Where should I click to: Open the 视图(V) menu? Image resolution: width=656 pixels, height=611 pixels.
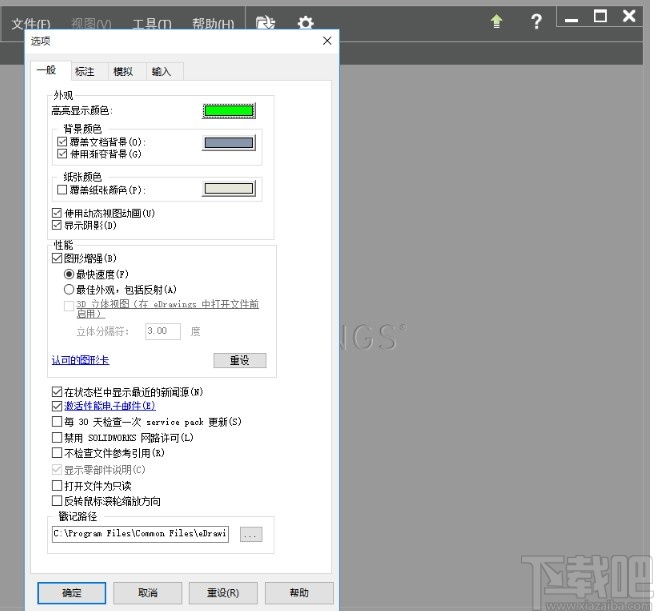tap(91, 24)
